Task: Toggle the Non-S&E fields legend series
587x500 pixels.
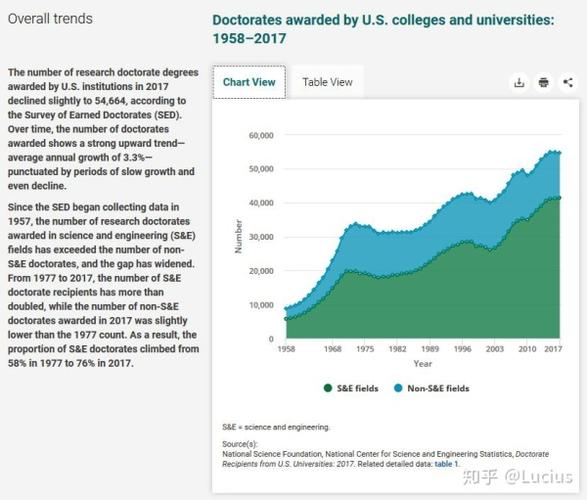Action: click(x=432, y=388)
